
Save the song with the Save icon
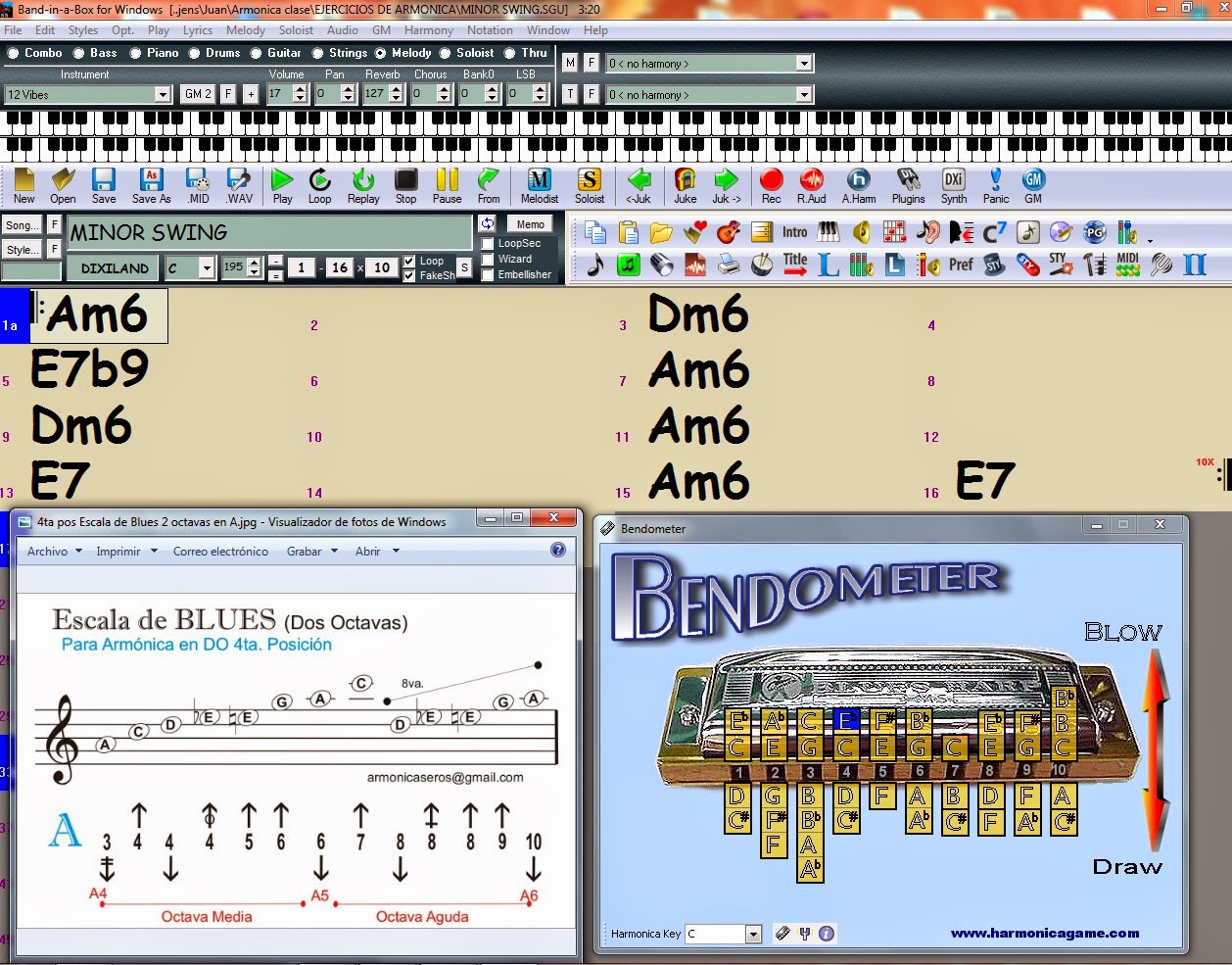[104, 185]
